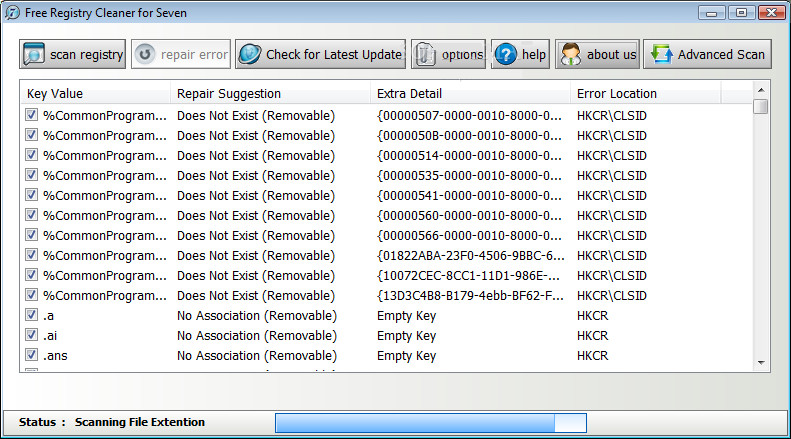
Task: Sort by Repair Suggestion column header
Action: click(x=270, y=93)
